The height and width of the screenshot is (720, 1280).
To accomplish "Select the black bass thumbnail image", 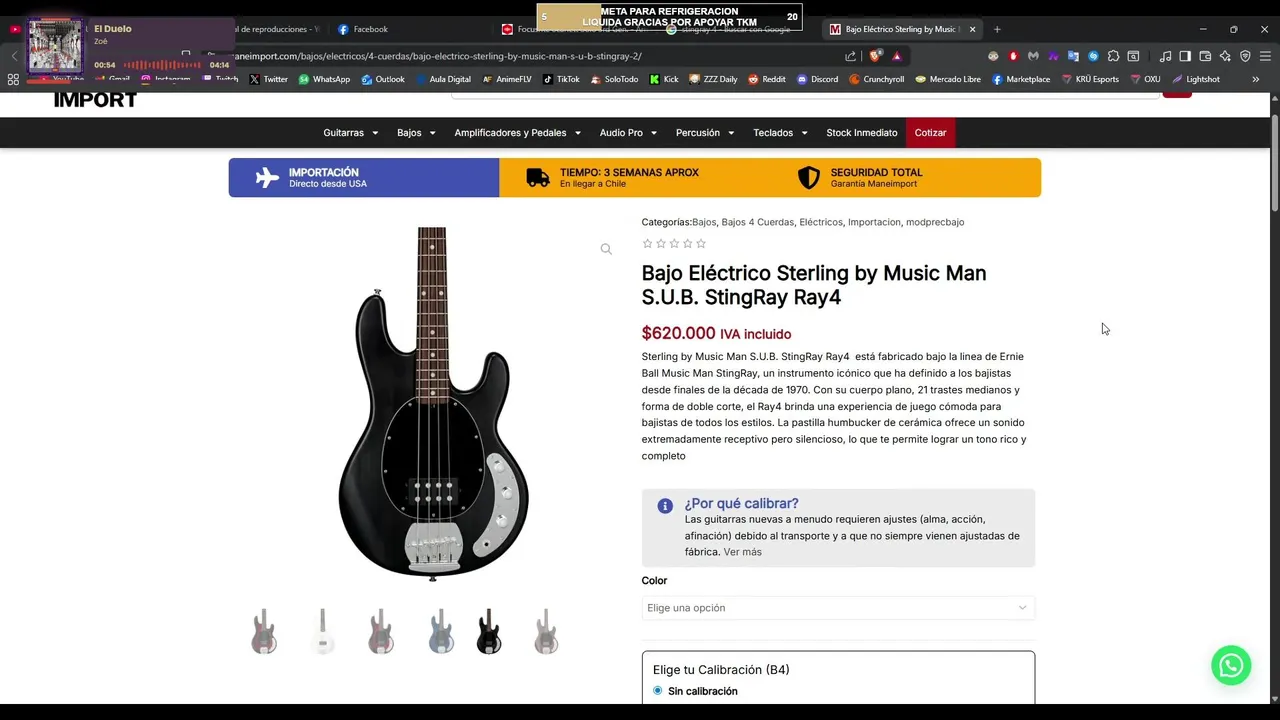I will [488, 631].
